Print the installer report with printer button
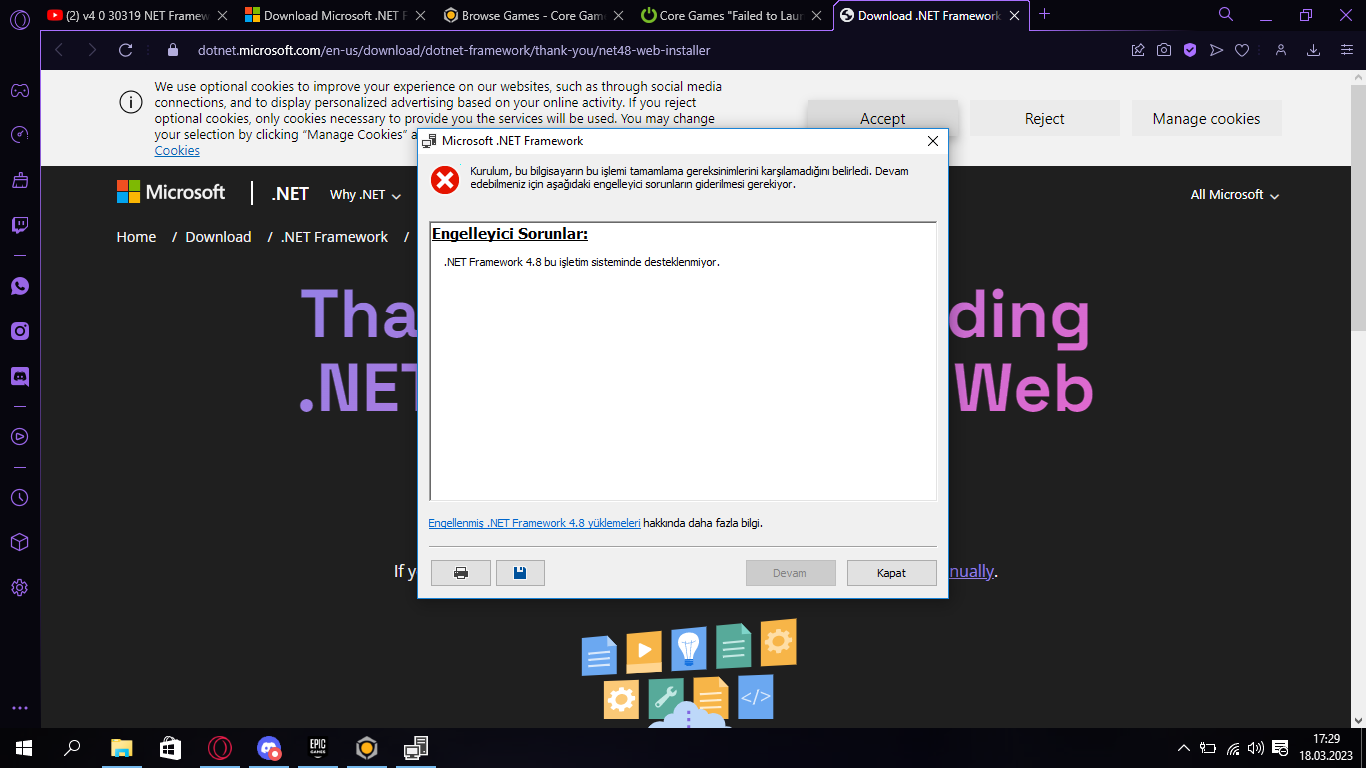This screenshot has width=1366, height=768. [x=461, y=573]
